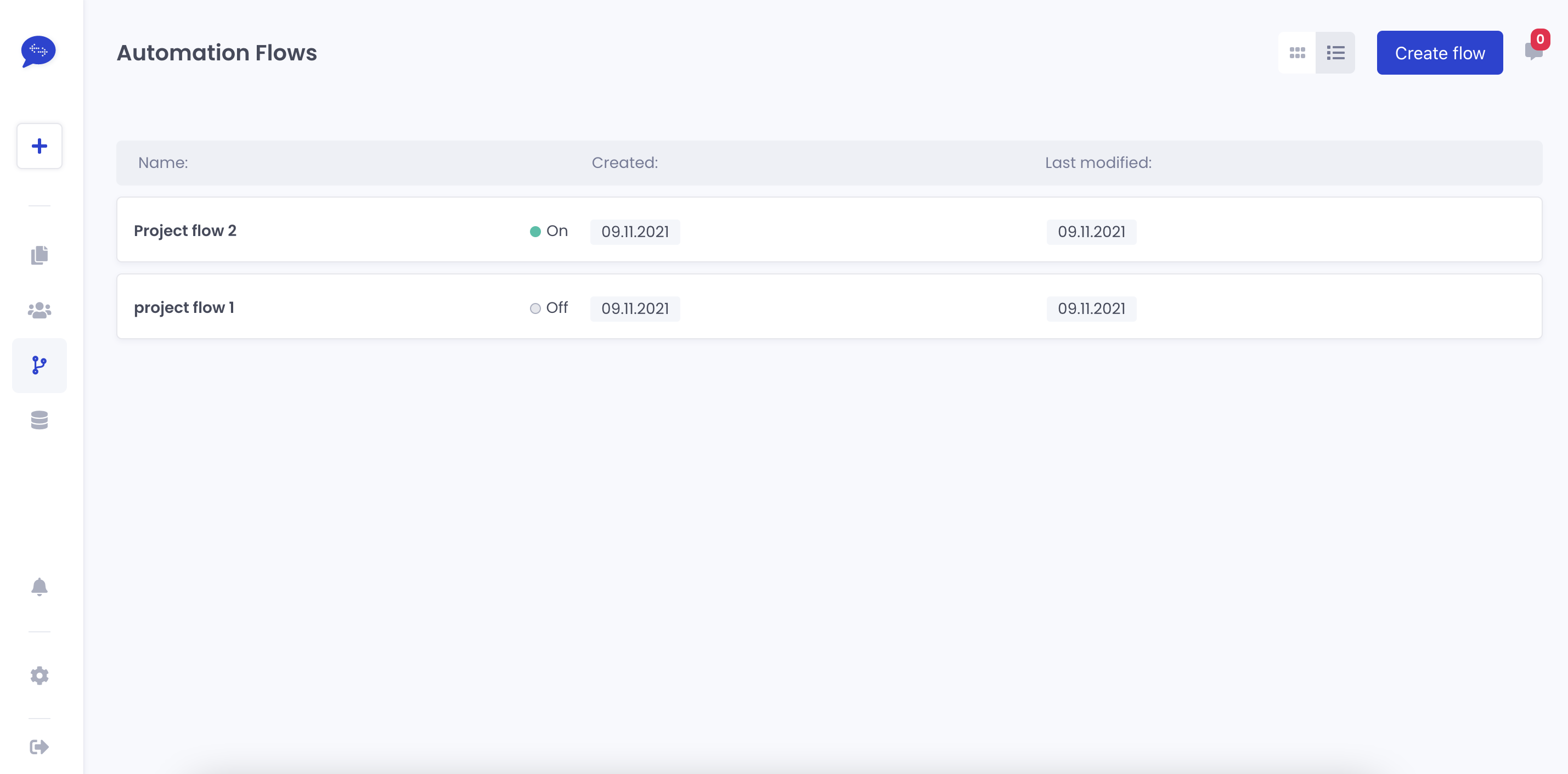Click the Last modified: column header
The width and height of the screenshot is (1568, 774).
coord(1098,162)
